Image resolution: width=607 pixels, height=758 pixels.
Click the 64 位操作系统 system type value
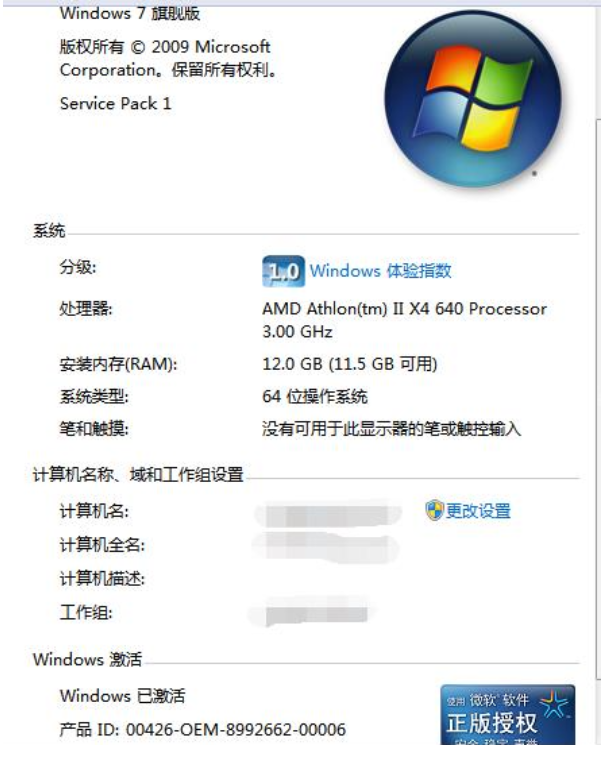click(x=315, y=396)
